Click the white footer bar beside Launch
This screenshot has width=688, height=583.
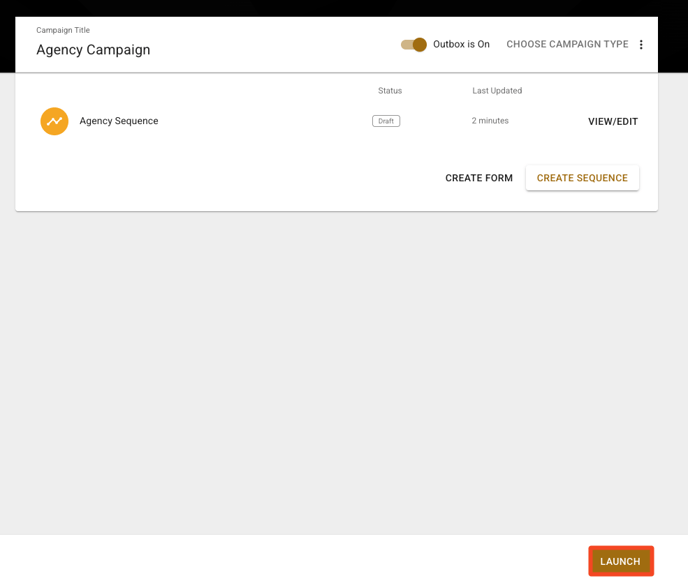point(300,560)
